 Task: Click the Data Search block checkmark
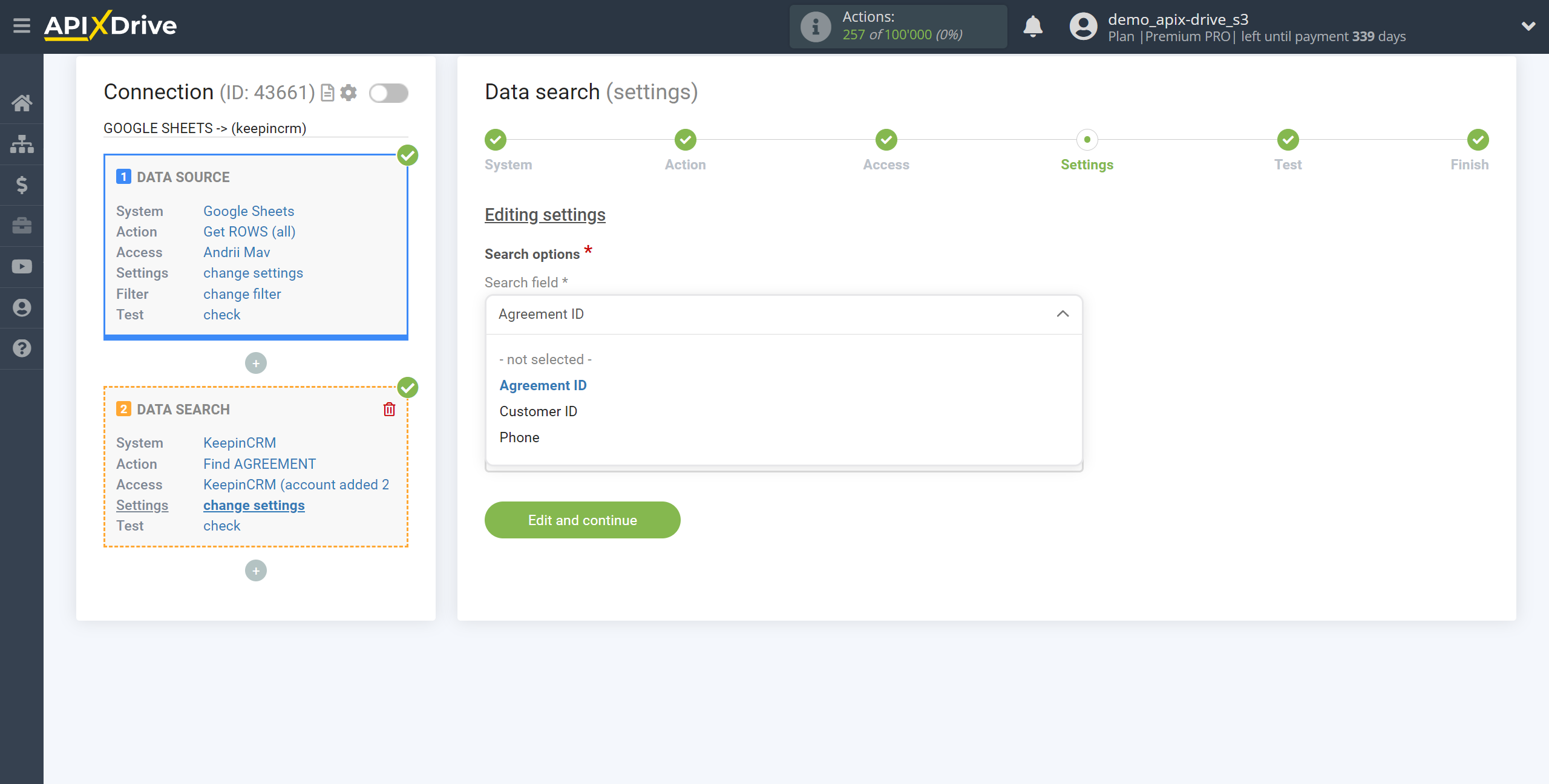[x=408, y=388]
